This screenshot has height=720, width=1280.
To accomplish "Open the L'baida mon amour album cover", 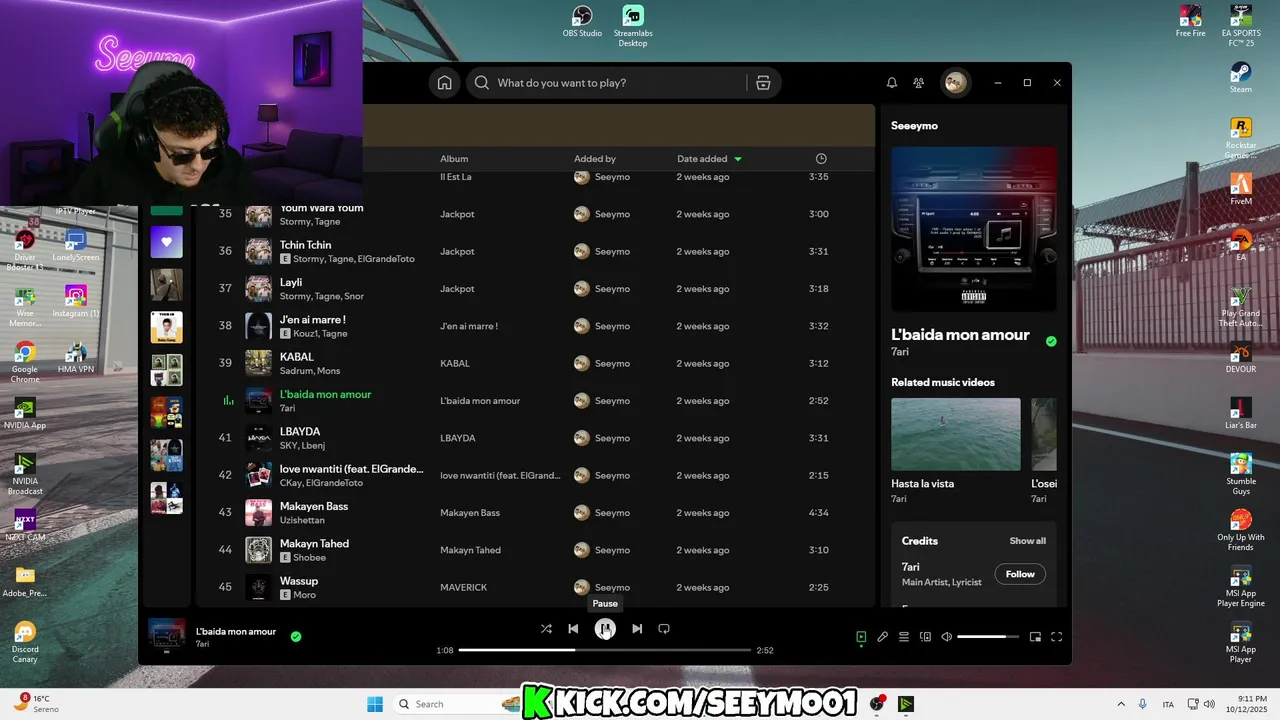I will pos(974,229).
